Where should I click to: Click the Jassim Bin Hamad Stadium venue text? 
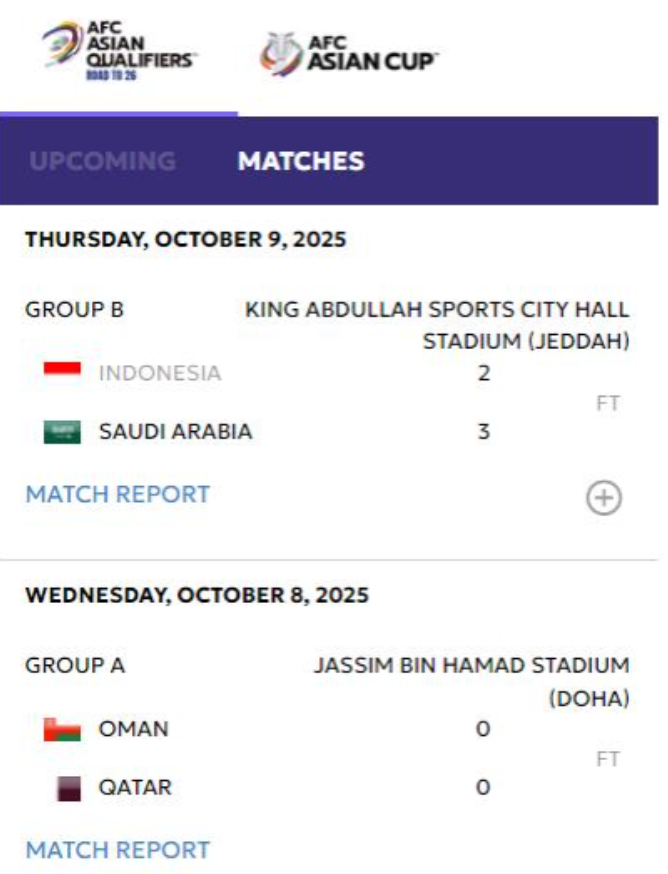(471, 680)
